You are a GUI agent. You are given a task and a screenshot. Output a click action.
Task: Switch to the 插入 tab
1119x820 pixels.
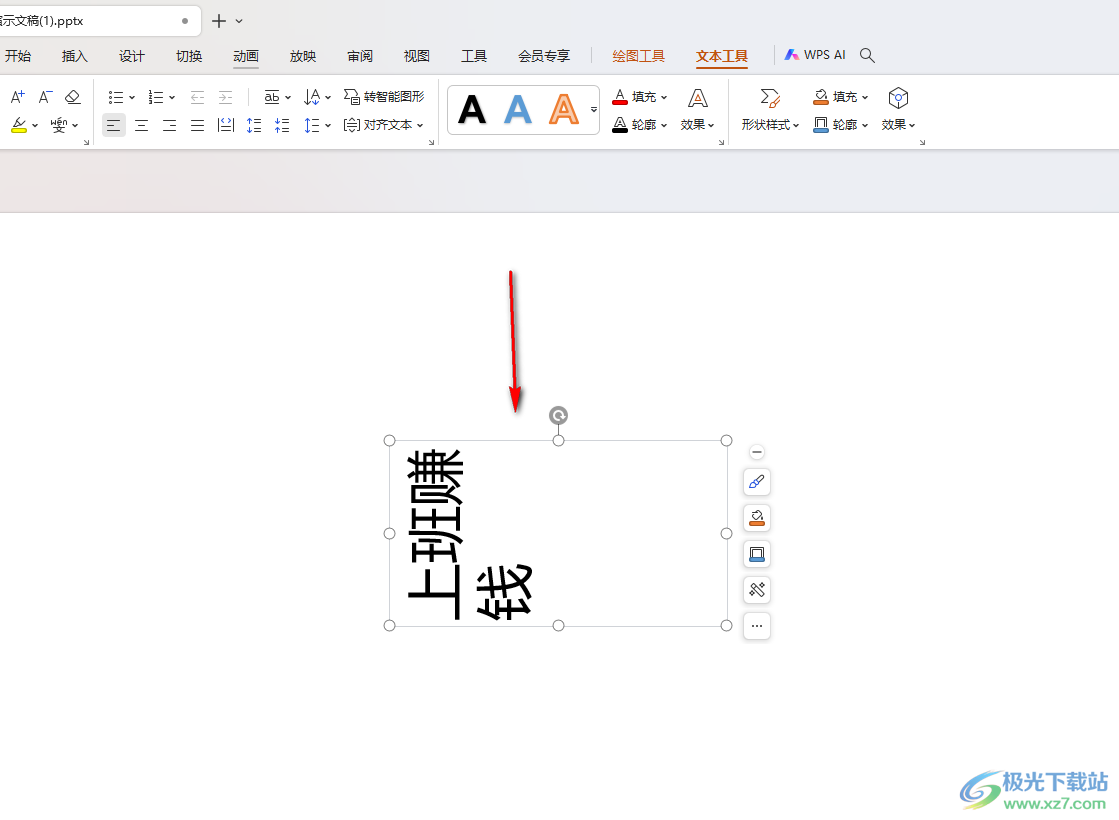click(75, 56)
